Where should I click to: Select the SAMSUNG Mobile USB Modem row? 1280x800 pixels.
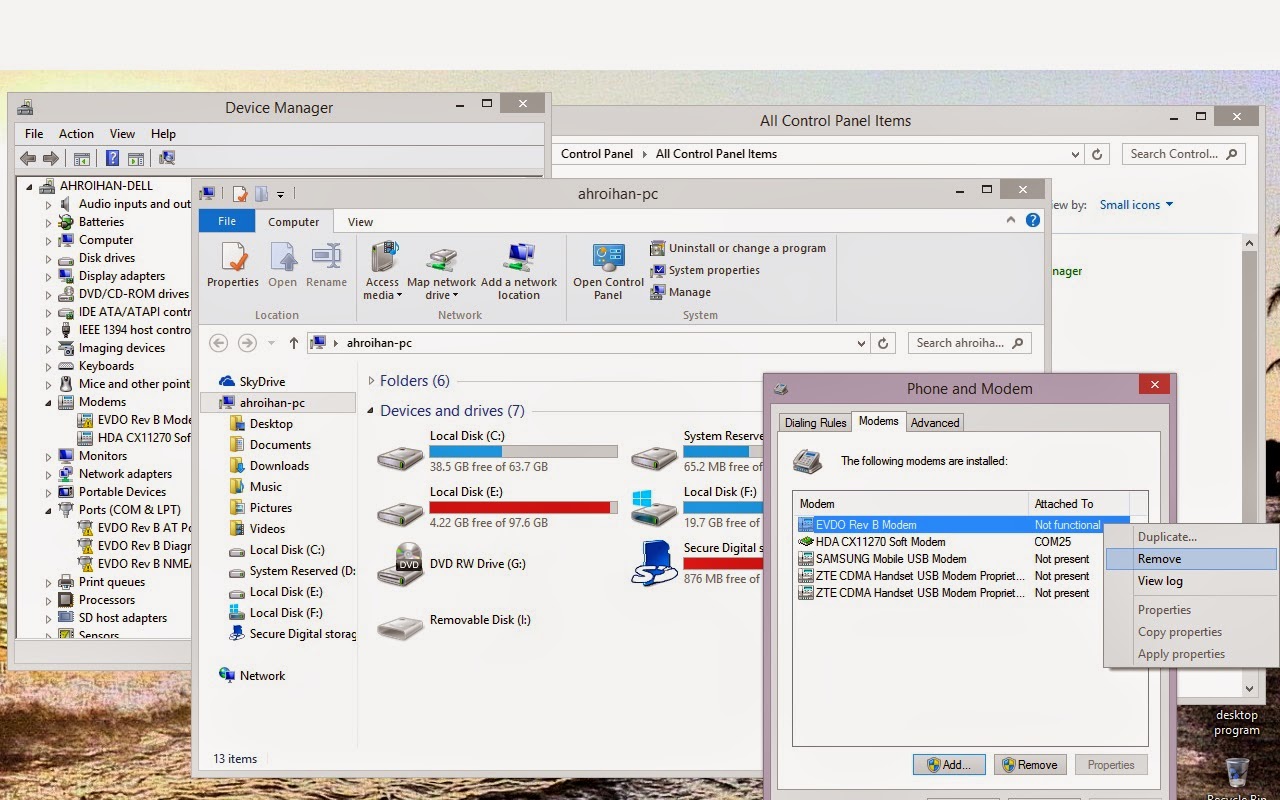(963, 559)
